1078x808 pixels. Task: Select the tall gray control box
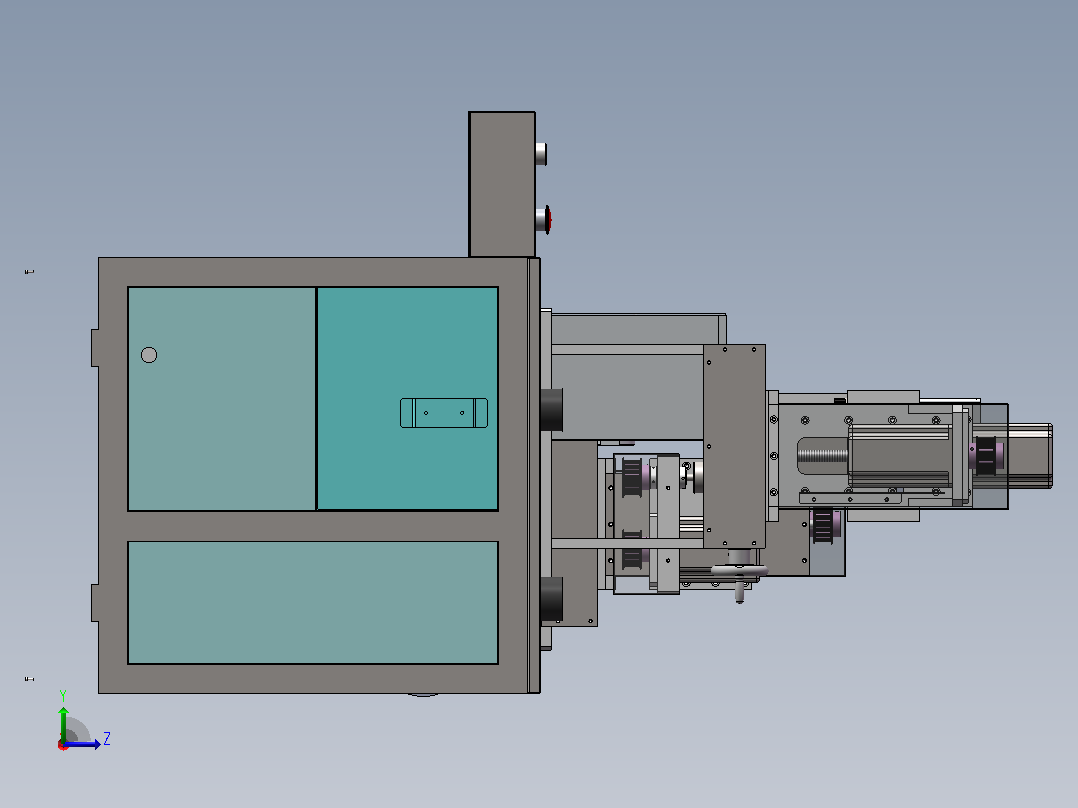pos(502,184)
